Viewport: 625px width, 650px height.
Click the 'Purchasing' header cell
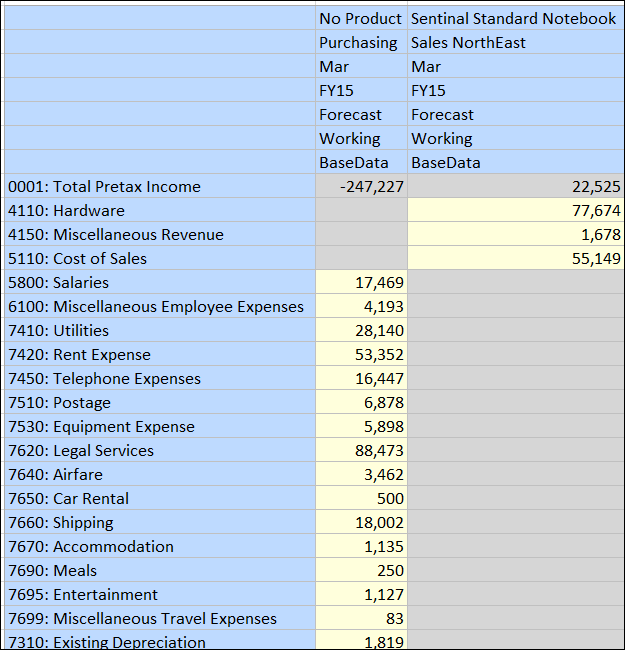tap(361, 42)
